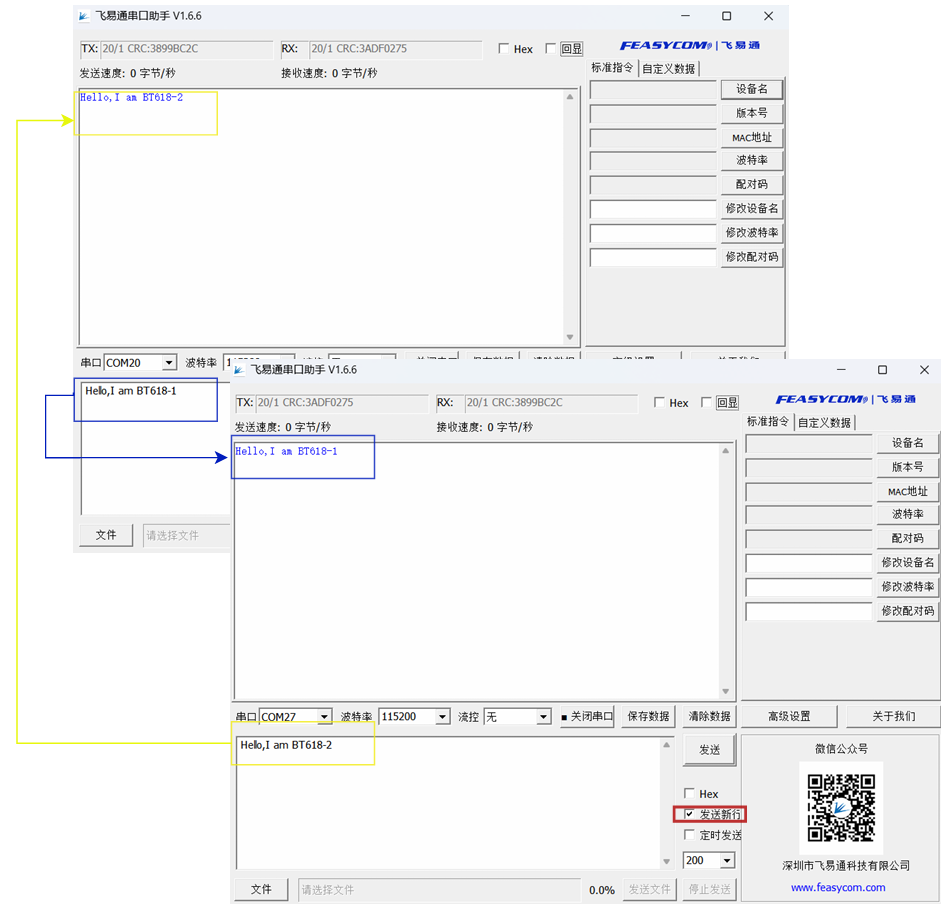Click the COM20 receive area vertical scrollbar

click(570, 217)
